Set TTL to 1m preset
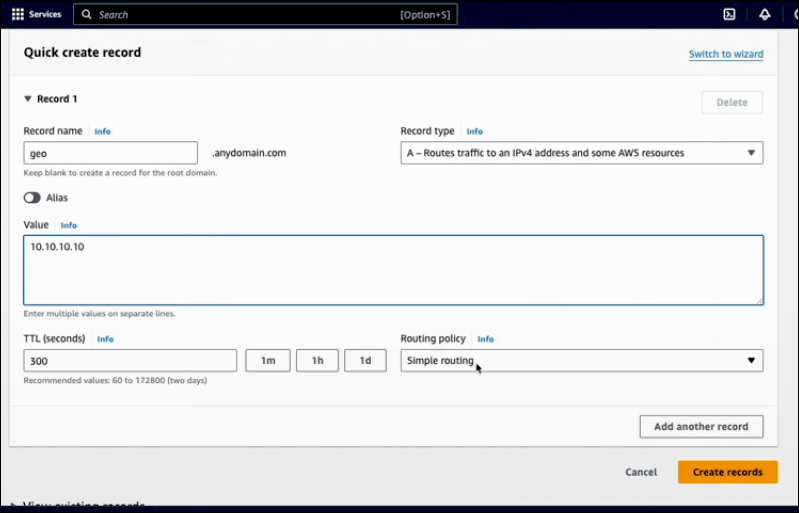This screenshot has width=799, height=513. [268, 361]
